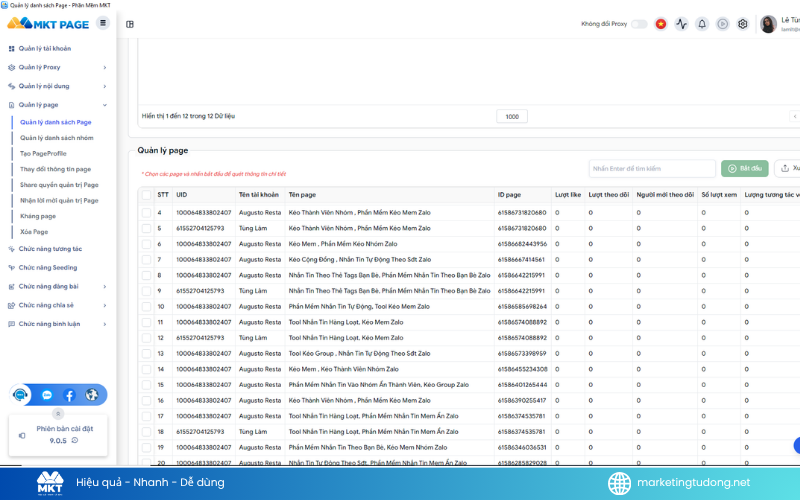The width and height of the screenshot is (800, 500).
Task: Click the user avatar picture
Action: [768, 24]
